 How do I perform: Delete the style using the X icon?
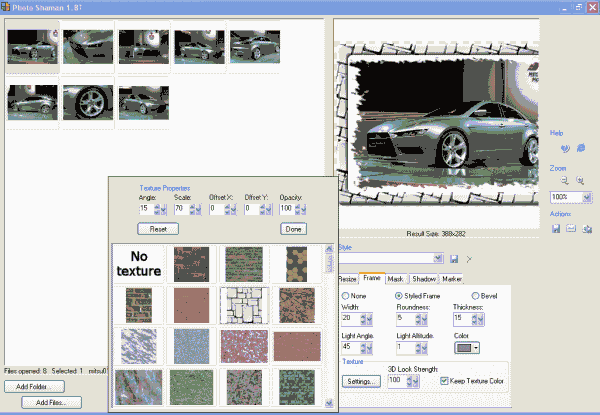(x=467, y=260)
